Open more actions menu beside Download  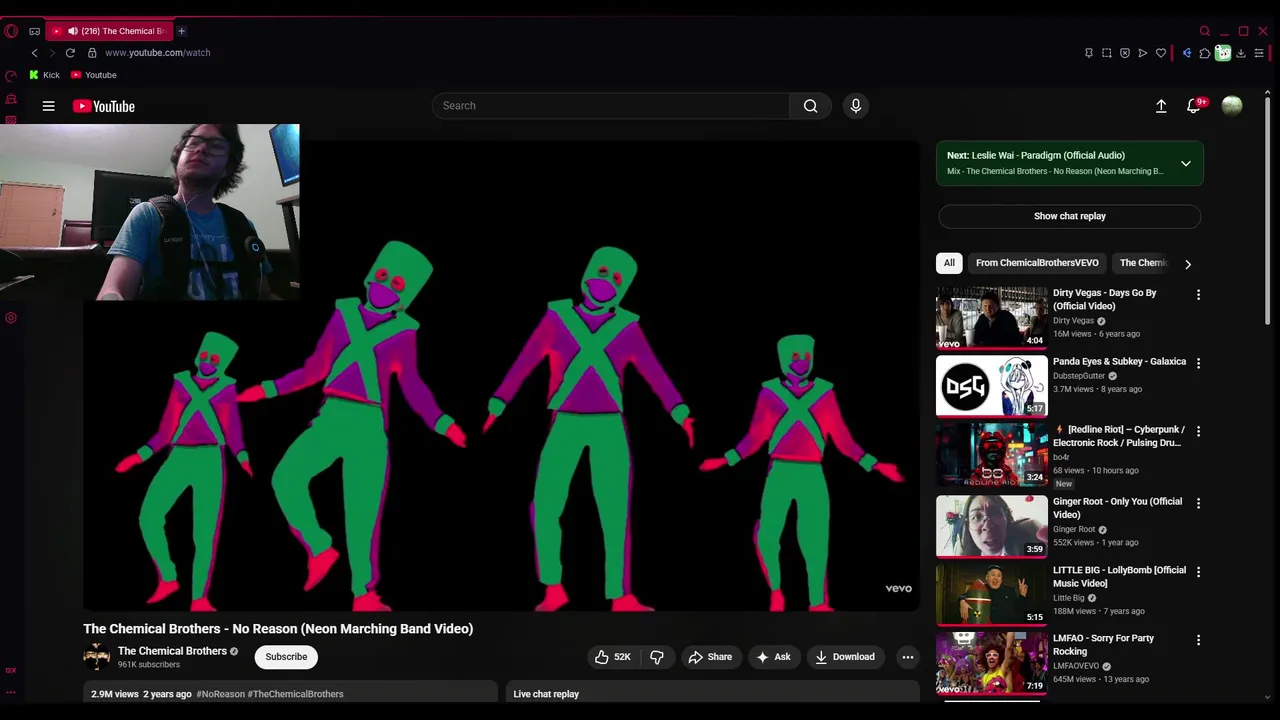pyautogui.click(x=907, y=657)
